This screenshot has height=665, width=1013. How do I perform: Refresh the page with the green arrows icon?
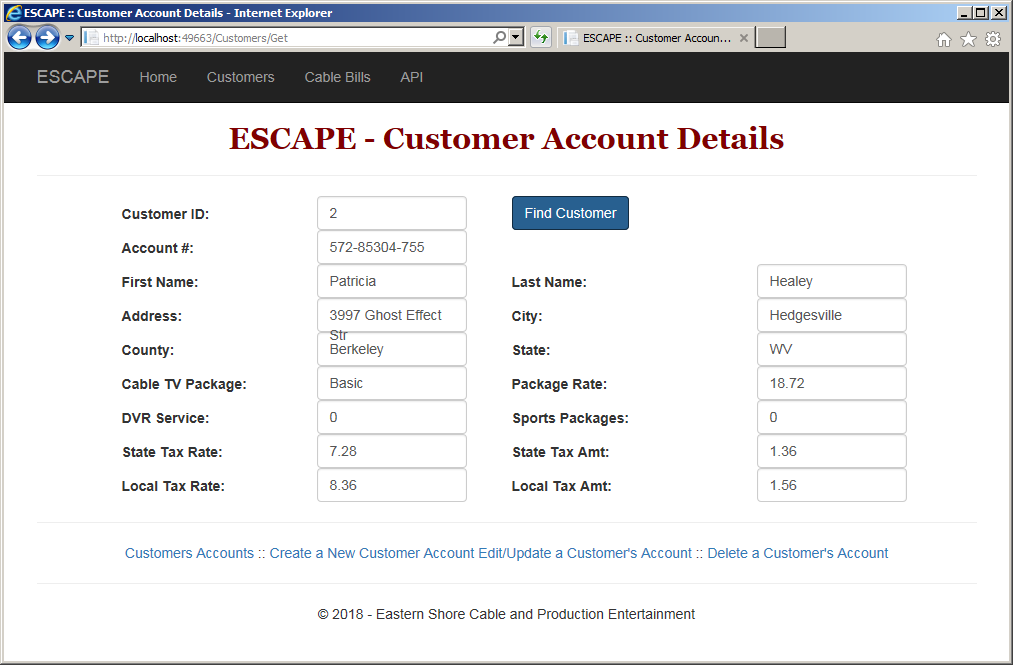click(x=541, y=37)
